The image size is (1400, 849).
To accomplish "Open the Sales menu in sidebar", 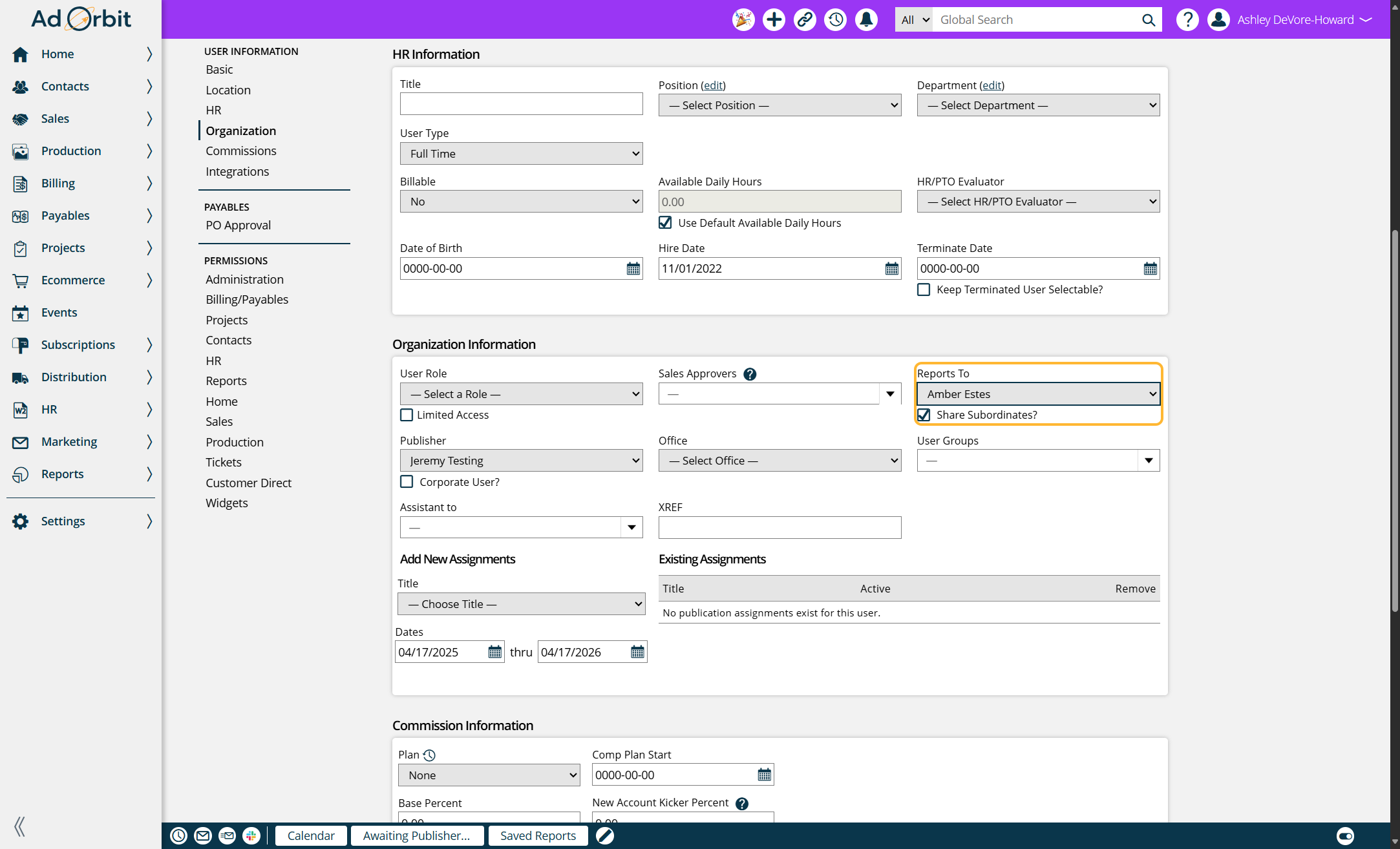I will (x=81, y=119).
